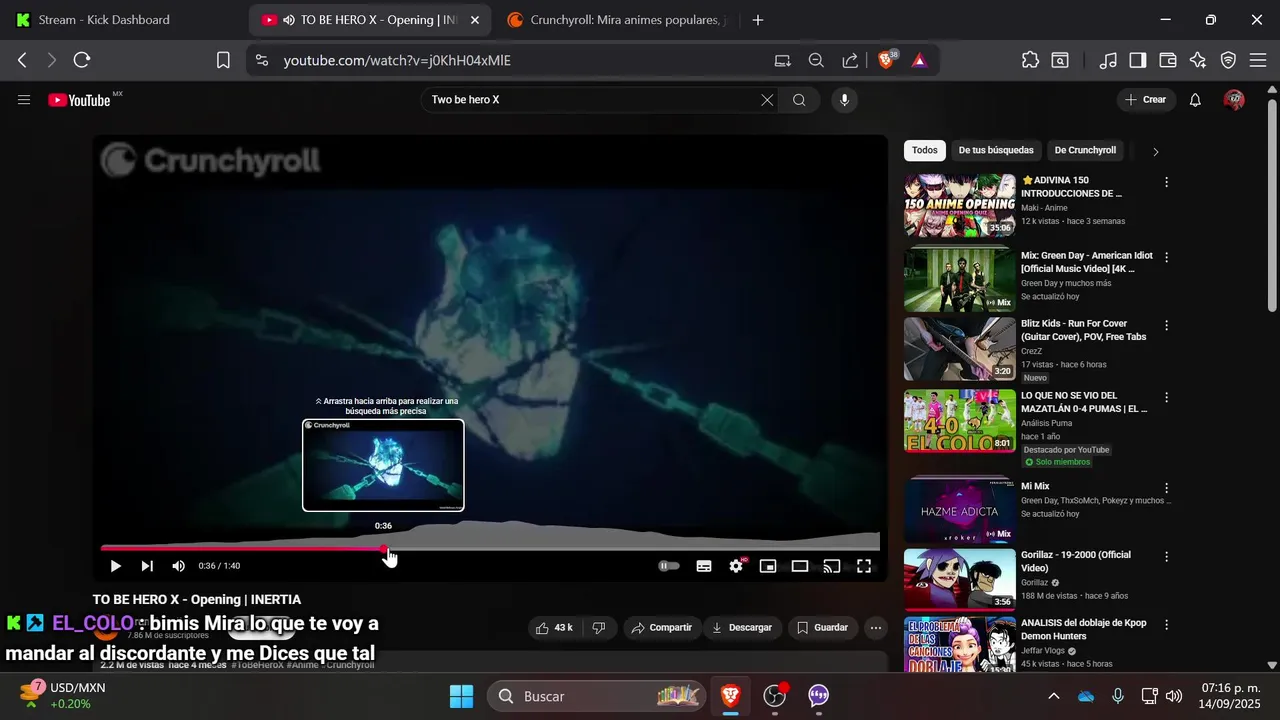
Task: Enter full screen mode
Action: 864,566
